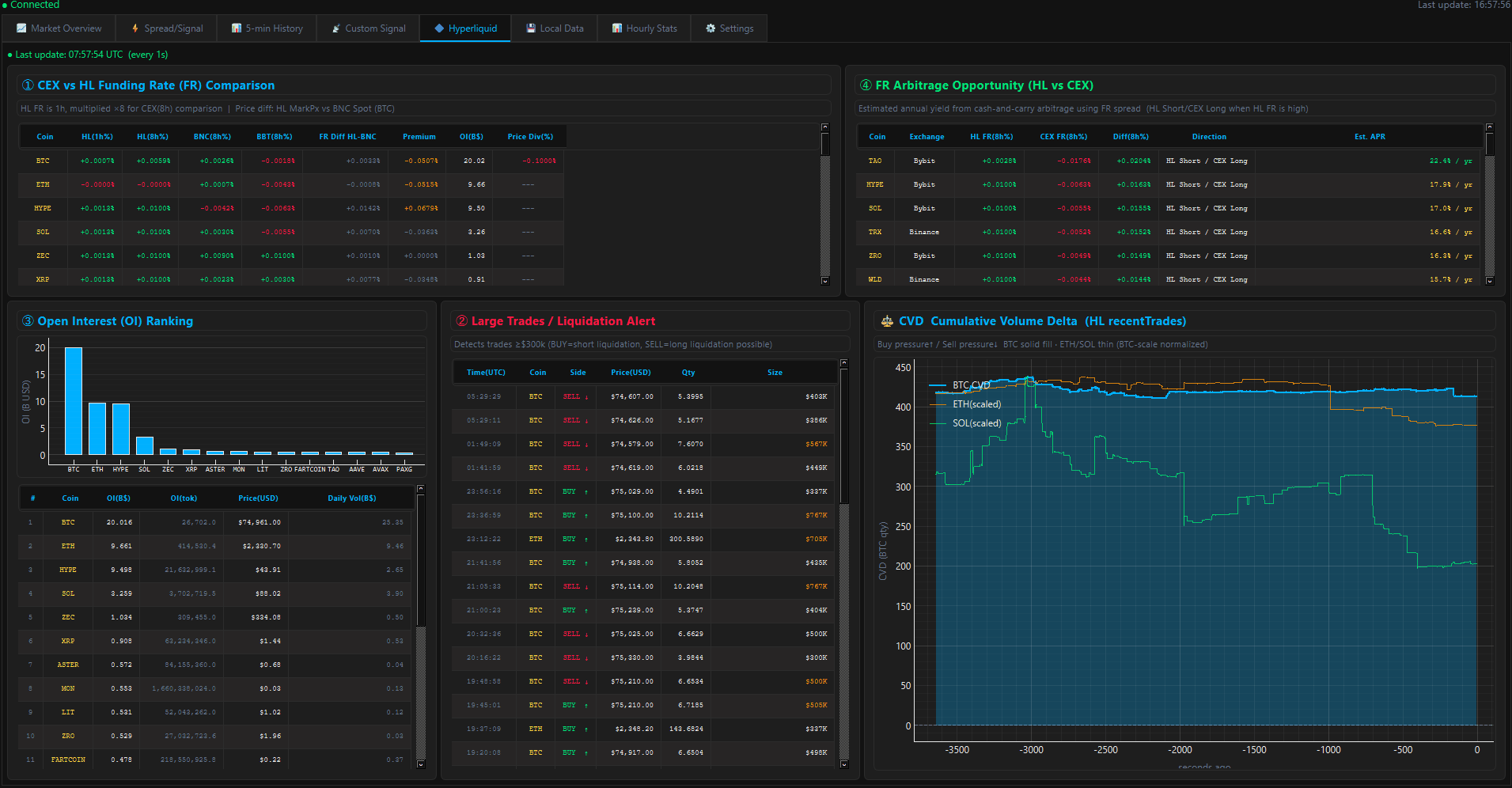Select the SOL bar in OI chart

coord(144,446)
